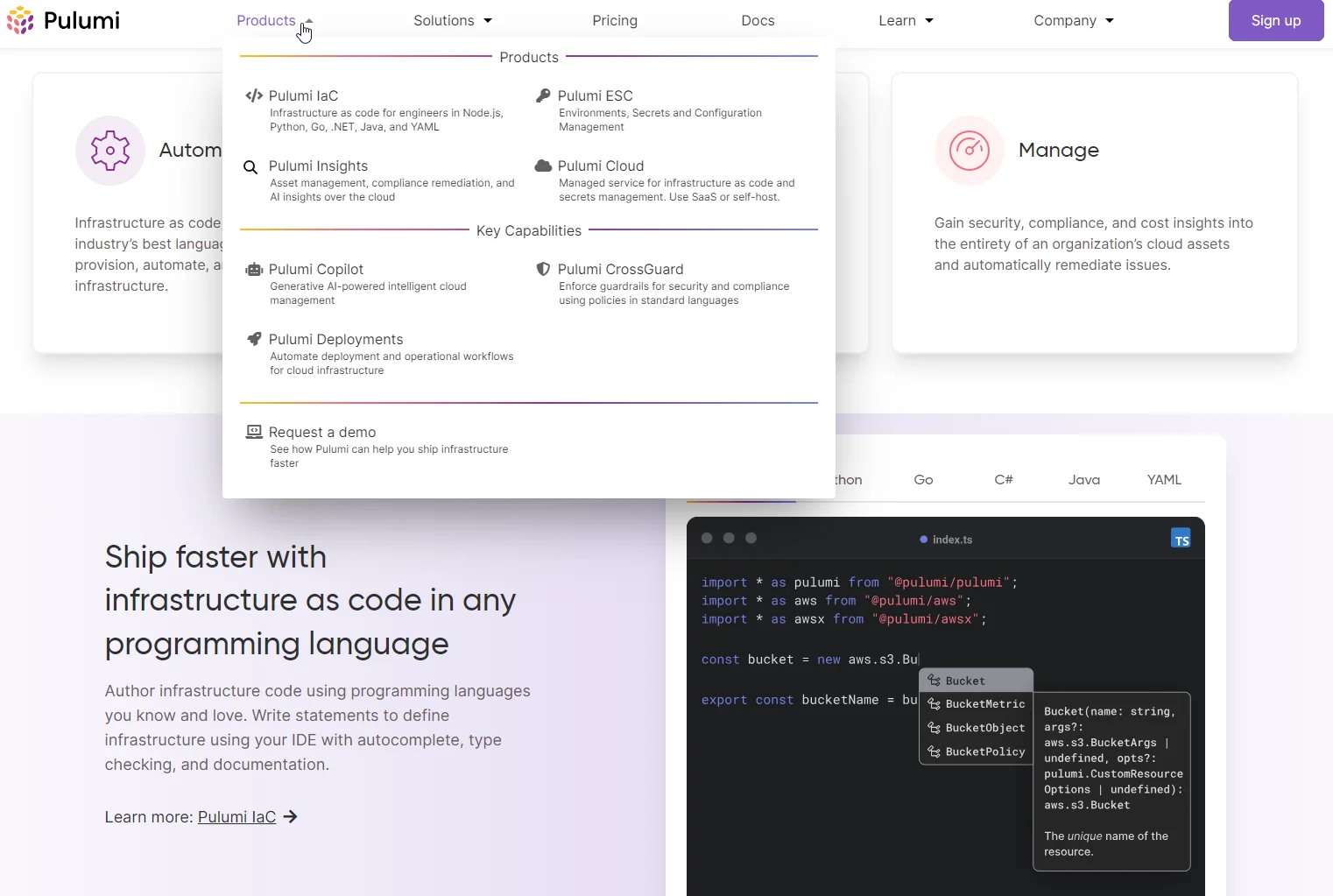Screen dimensions: 1333x896
Task: Open the Docs page
Action: pos(758,20)
